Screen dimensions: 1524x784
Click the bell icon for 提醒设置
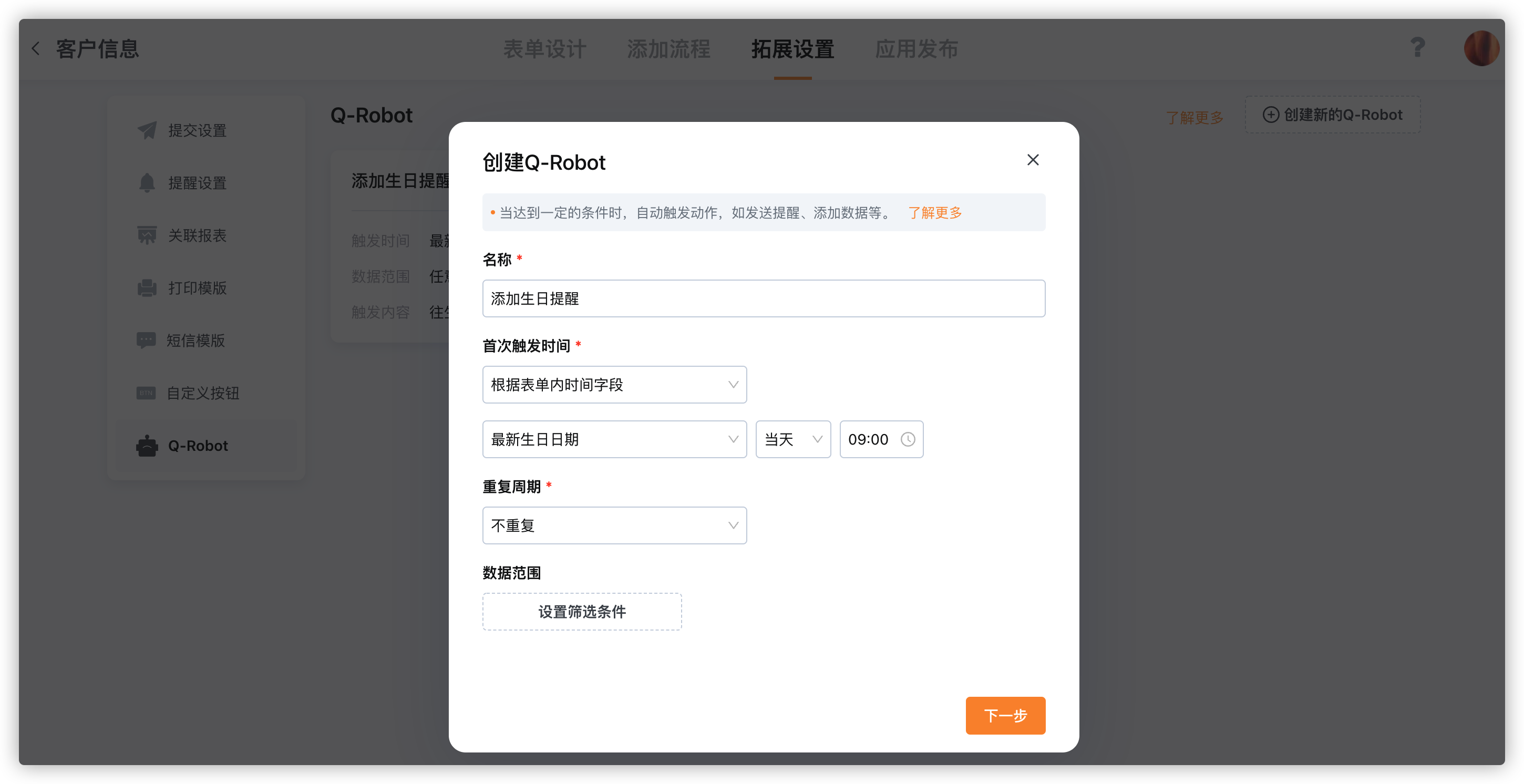pyautogui.click(x=147, y=183)
